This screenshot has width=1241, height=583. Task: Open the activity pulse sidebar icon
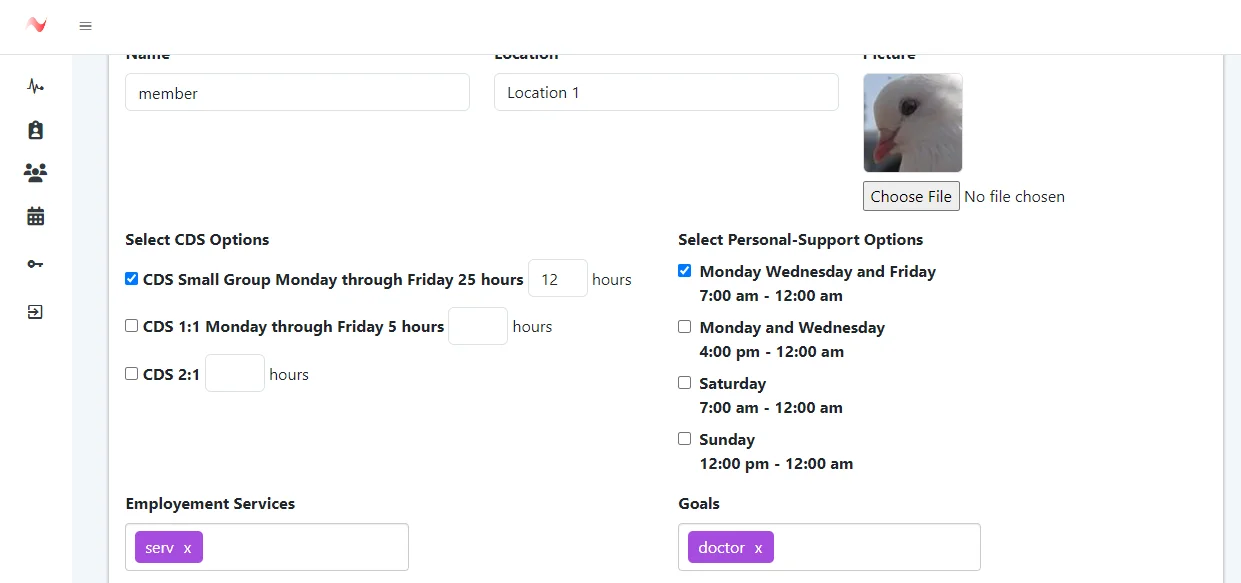[36, 86]
